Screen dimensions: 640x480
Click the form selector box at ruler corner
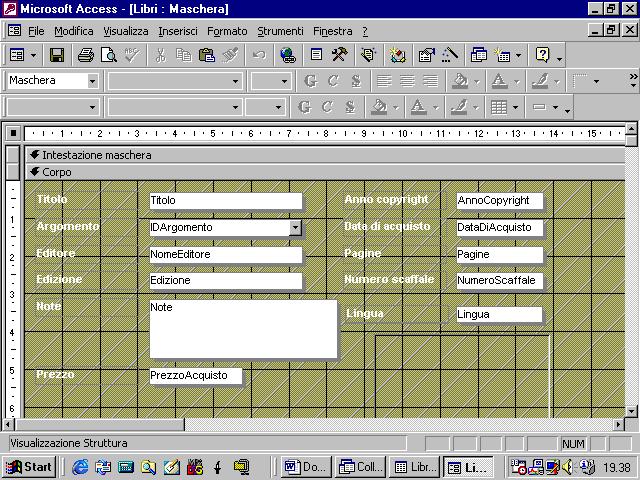(13, 133)
